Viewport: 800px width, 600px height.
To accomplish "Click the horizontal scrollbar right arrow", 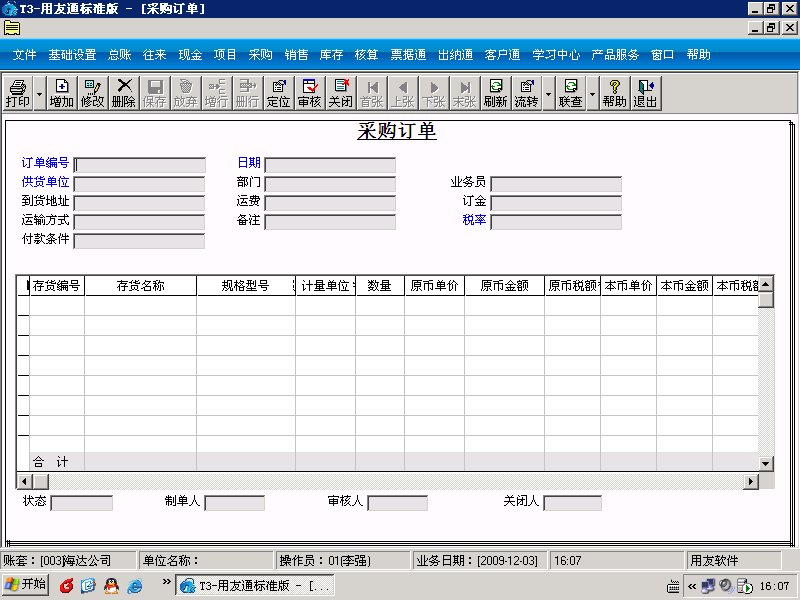I will 751,481.
